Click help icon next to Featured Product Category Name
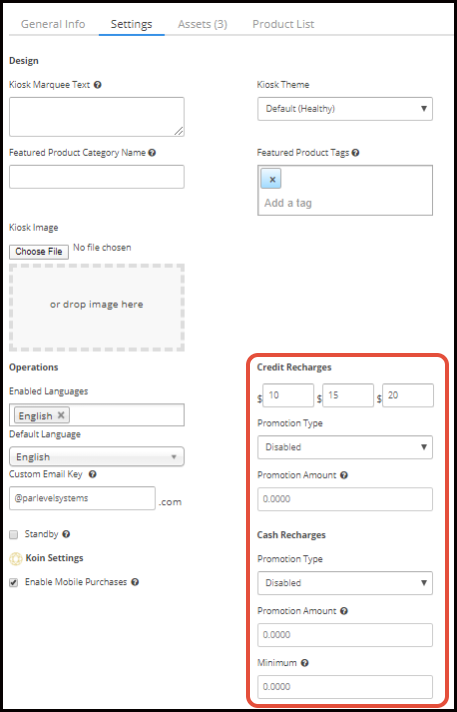Image resolution: width=457 pixels, height=712 pixels. [x=152, y=153]
